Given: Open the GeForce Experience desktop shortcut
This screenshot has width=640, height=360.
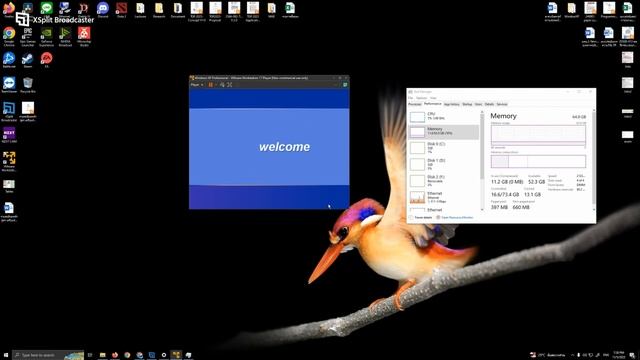Looking at the screenshot, I should point(47,36).
